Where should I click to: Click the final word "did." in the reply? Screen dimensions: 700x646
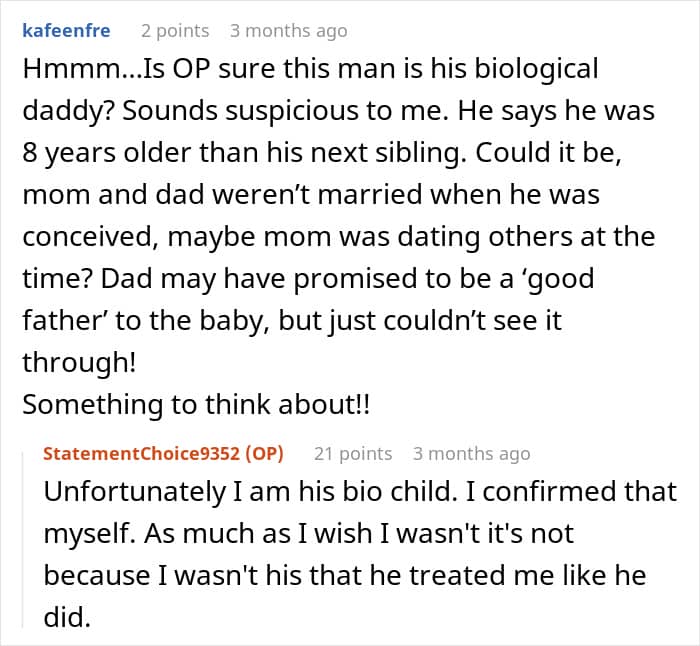(x=67, y=617)
